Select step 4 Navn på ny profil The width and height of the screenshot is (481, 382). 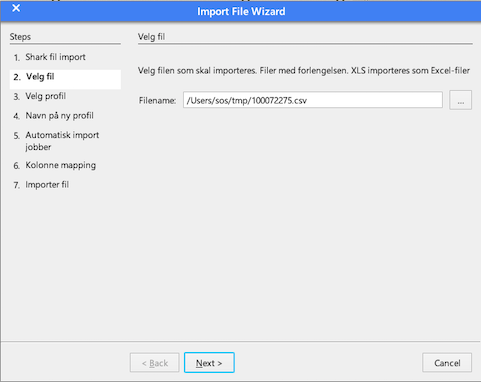tap(59, 116)
